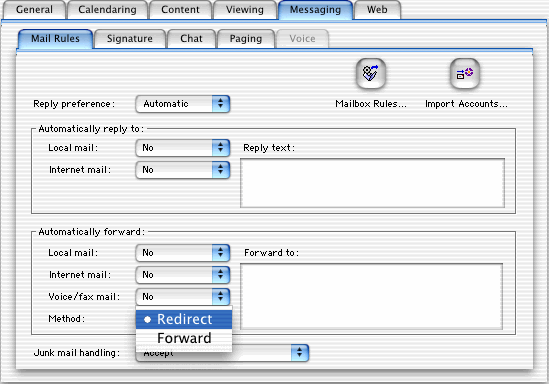Switch to the Calendaring tab

(x=107, y=9)
